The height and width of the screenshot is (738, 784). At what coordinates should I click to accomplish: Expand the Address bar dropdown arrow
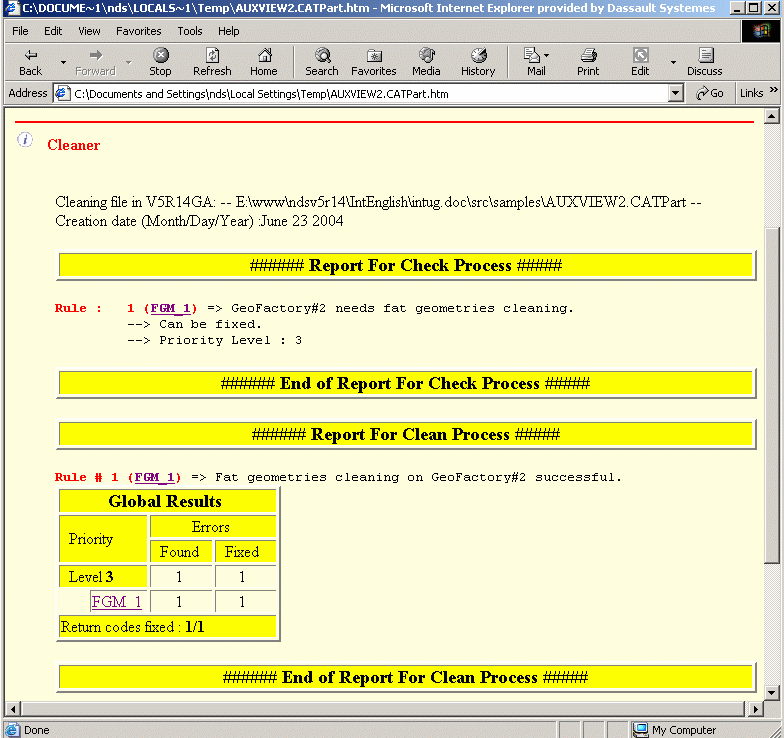[675, 93]
